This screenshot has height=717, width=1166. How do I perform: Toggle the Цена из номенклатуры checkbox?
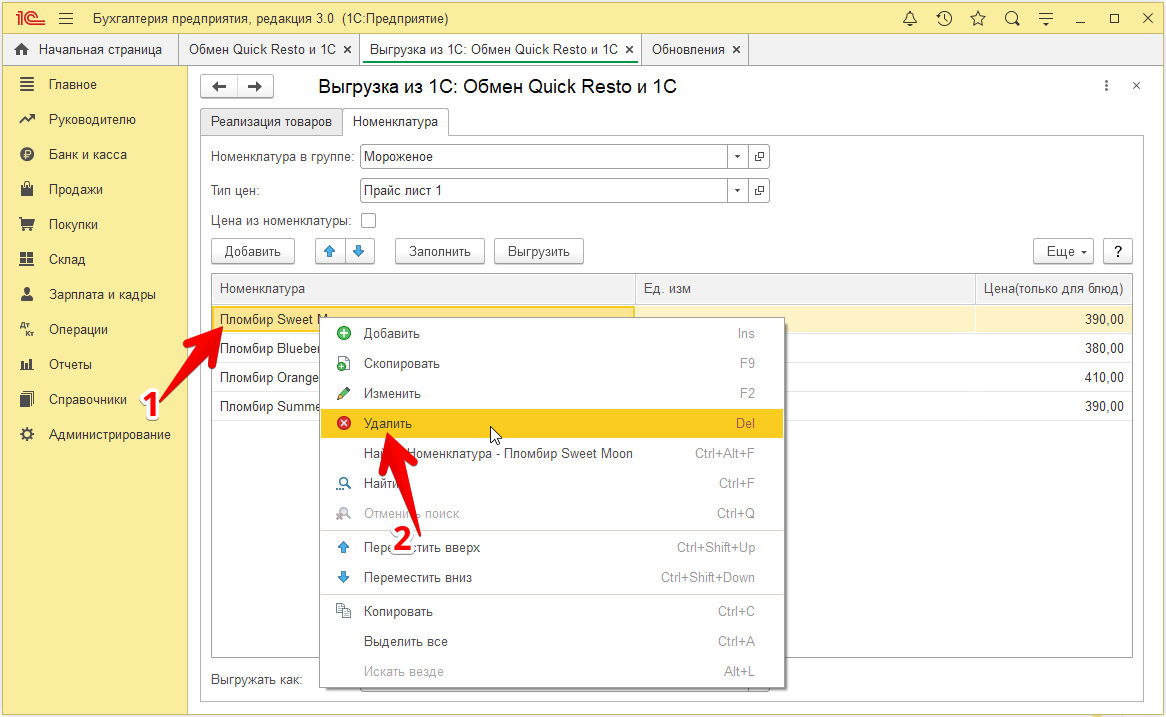[x=368, y=221]
